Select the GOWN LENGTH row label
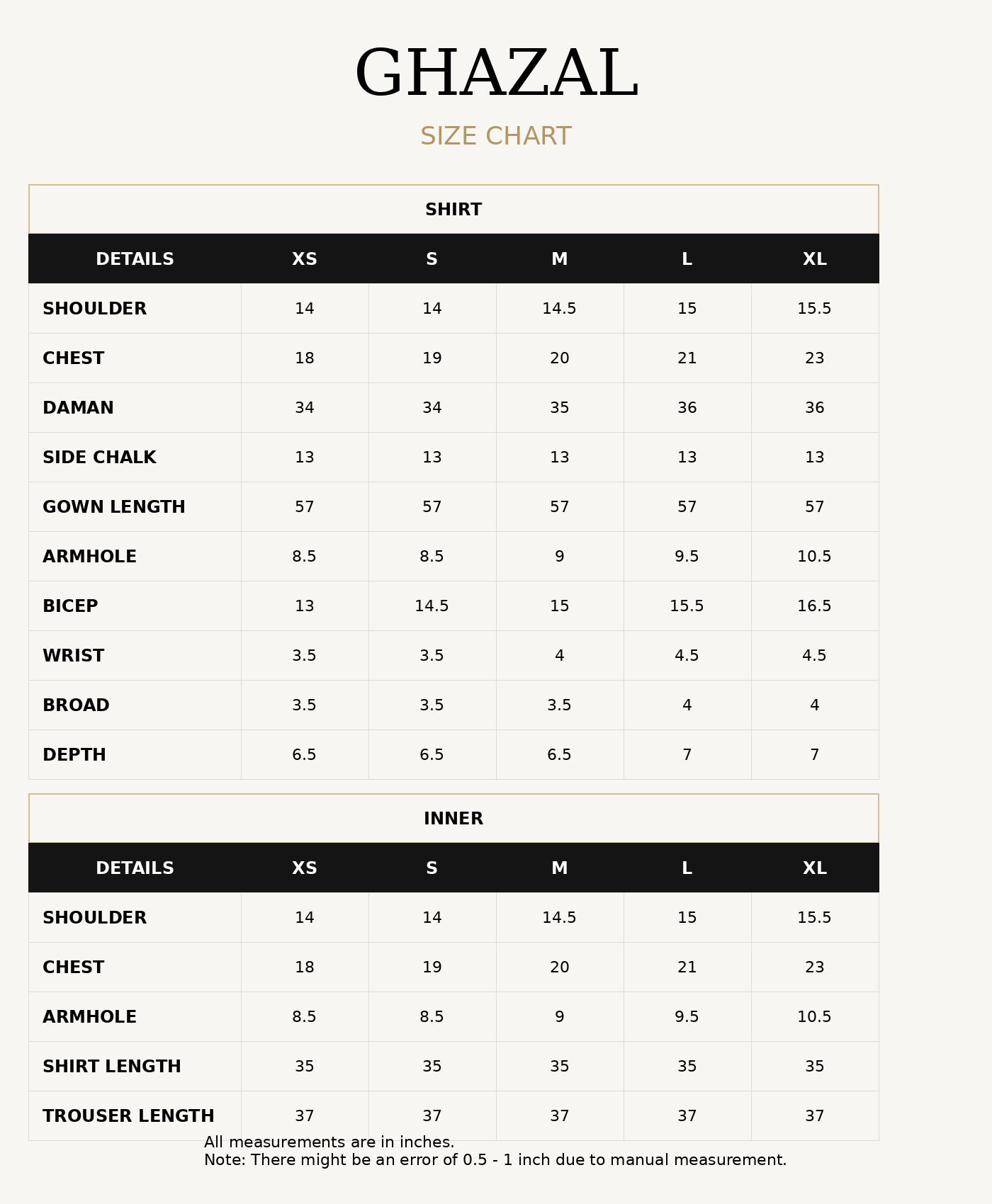Image resolution: width=992 pixels, height=1204 pixels. tap(114, 507)
